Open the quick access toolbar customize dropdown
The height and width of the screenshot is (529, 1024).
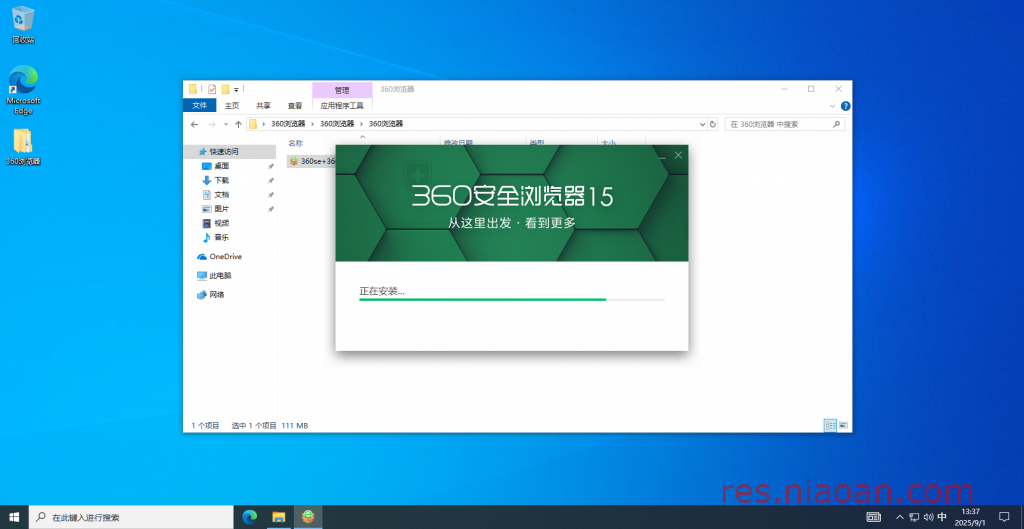pos(236,89)
